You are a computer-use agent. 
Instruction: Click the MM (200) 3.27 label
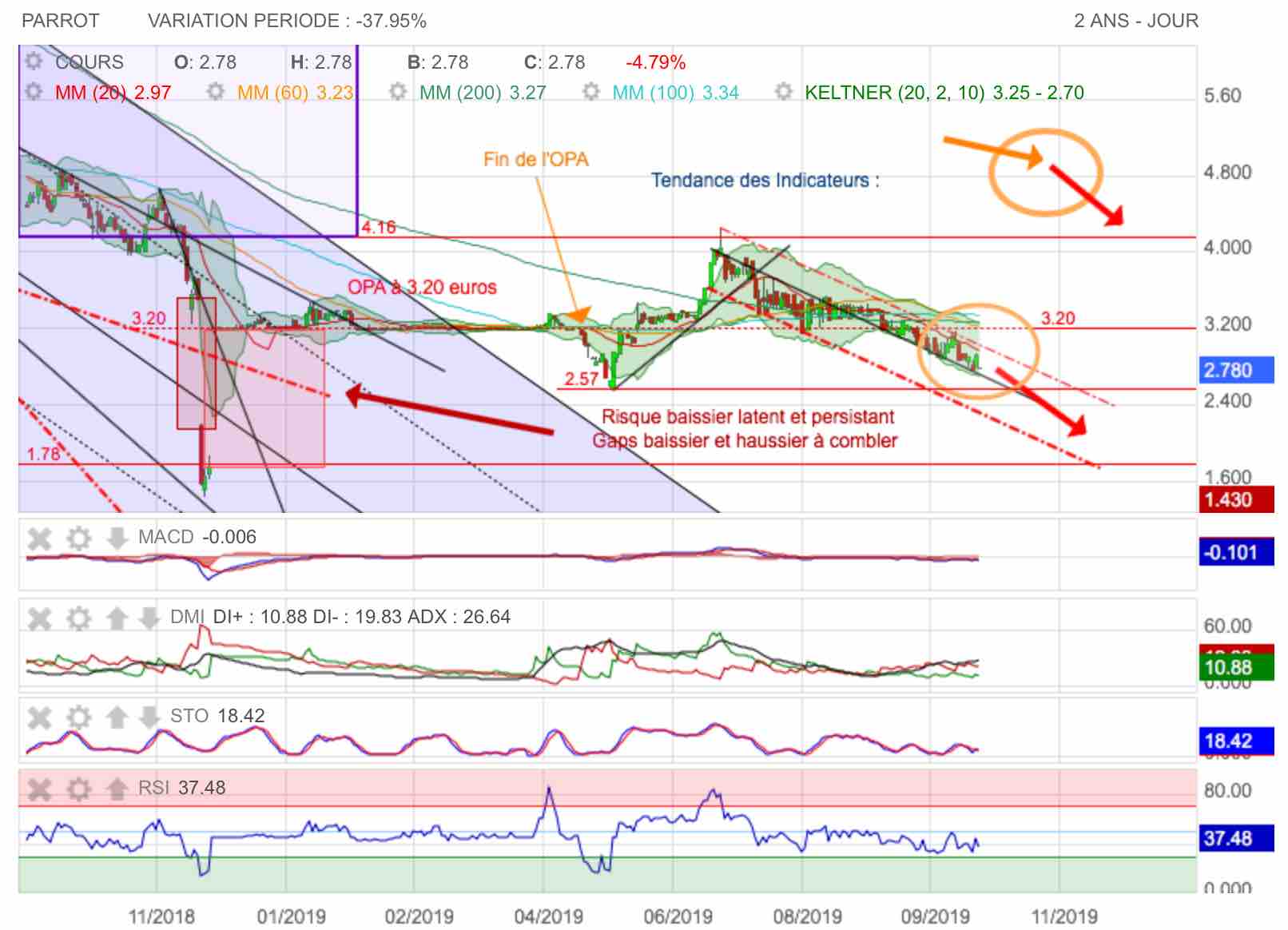point(483,93)
